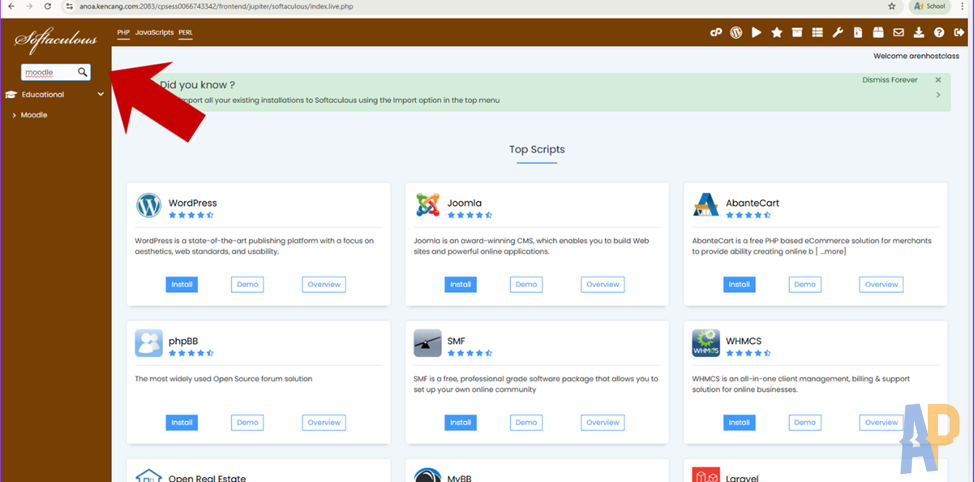The width and height of the screenshot is (975, 482).
Task: Click the WordPress manager icon in toolbar
Action: tap(736, 33)
